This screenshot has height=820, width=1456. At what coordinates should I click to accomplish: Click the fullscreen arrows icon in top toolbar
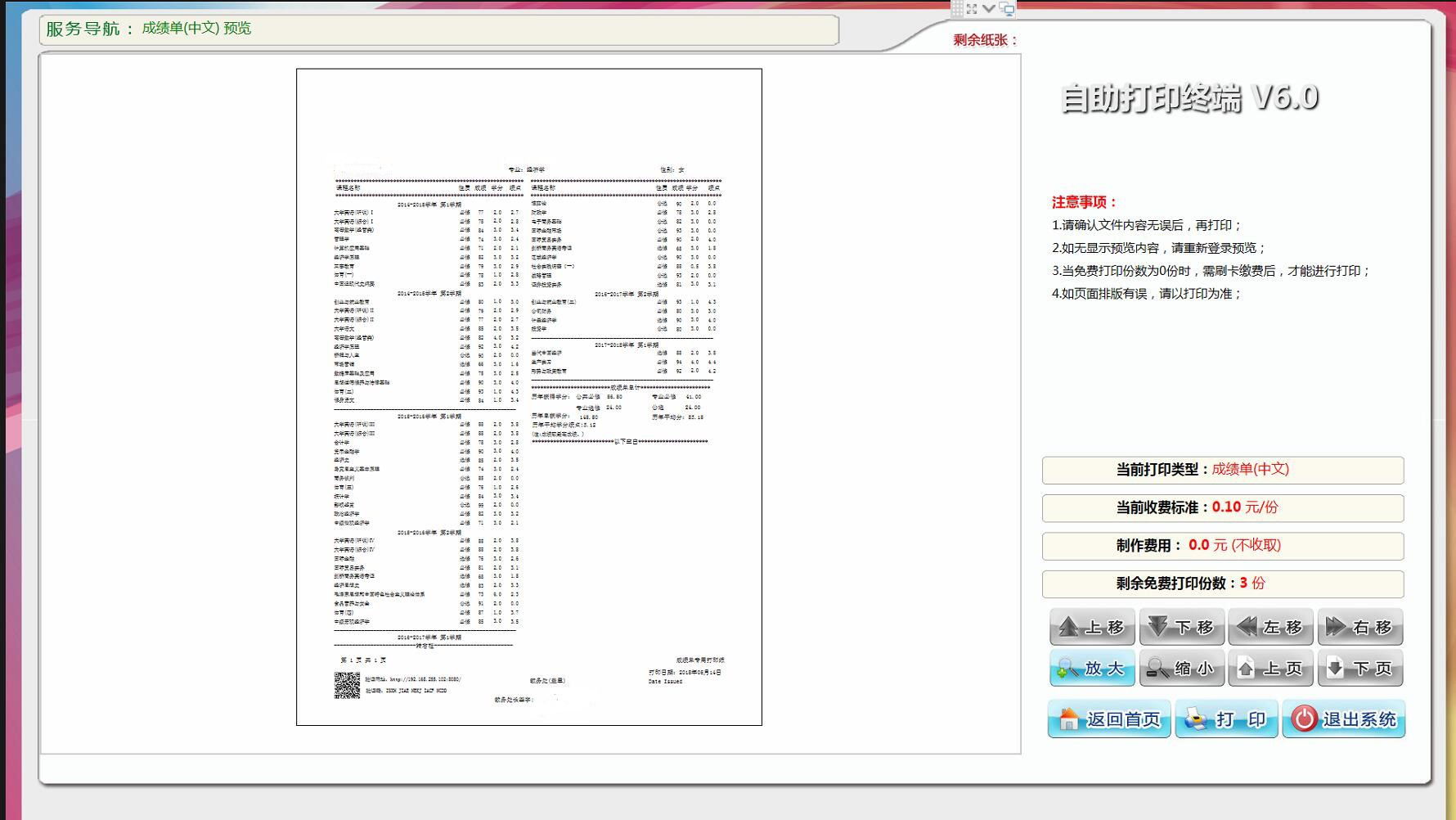[x=972, y=9]
